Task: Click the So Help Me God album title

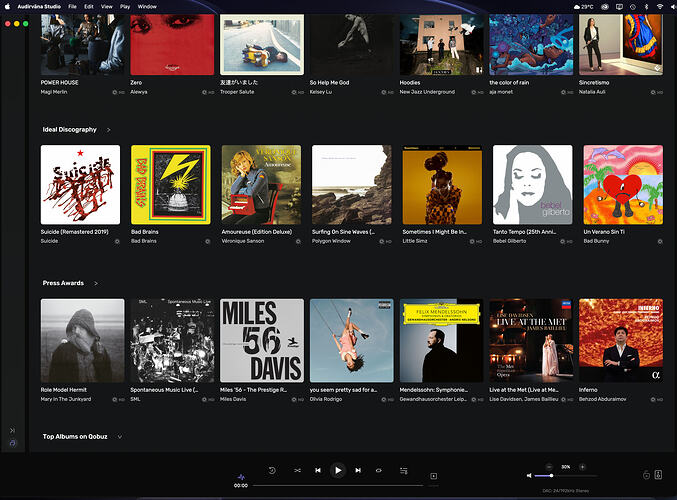Action: [x=329, y=82]
